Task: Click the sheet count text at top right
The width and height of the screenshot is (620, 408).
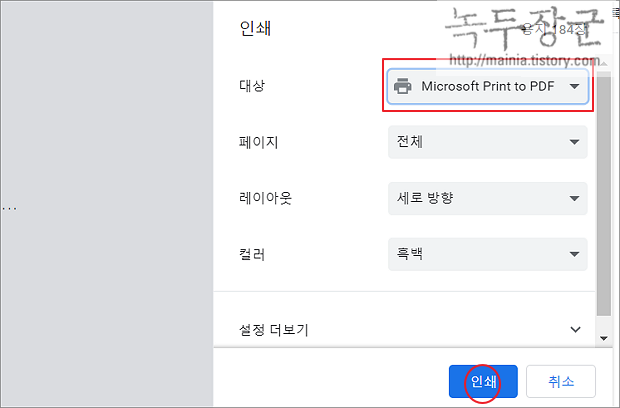Action: [554, 29]
